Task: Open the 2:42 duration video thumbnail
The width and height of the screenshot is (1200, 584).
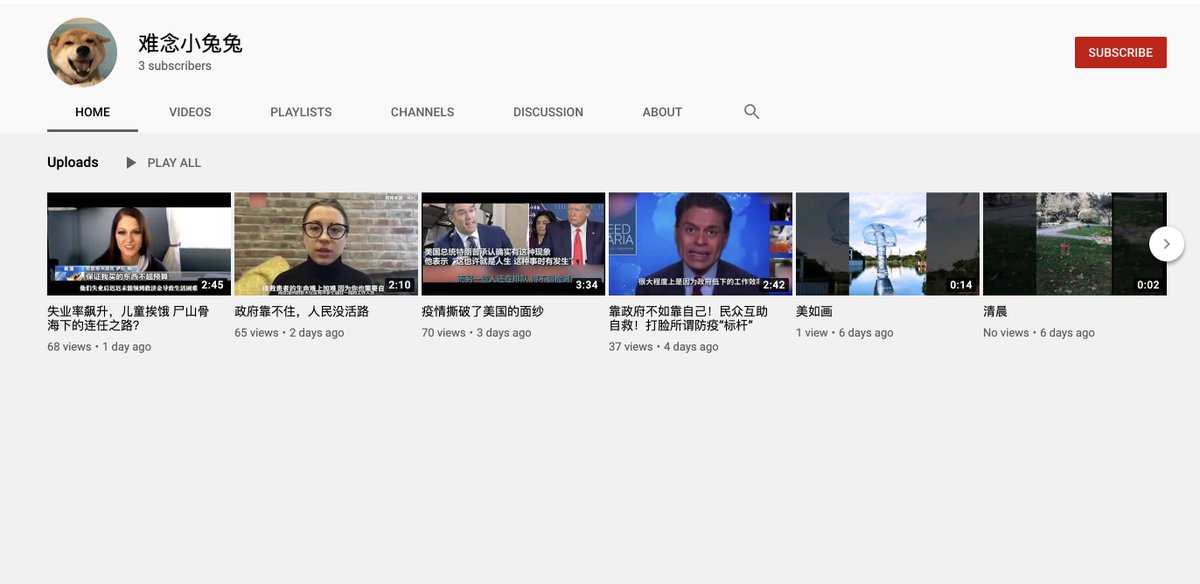Action: (x=700, y=244)
